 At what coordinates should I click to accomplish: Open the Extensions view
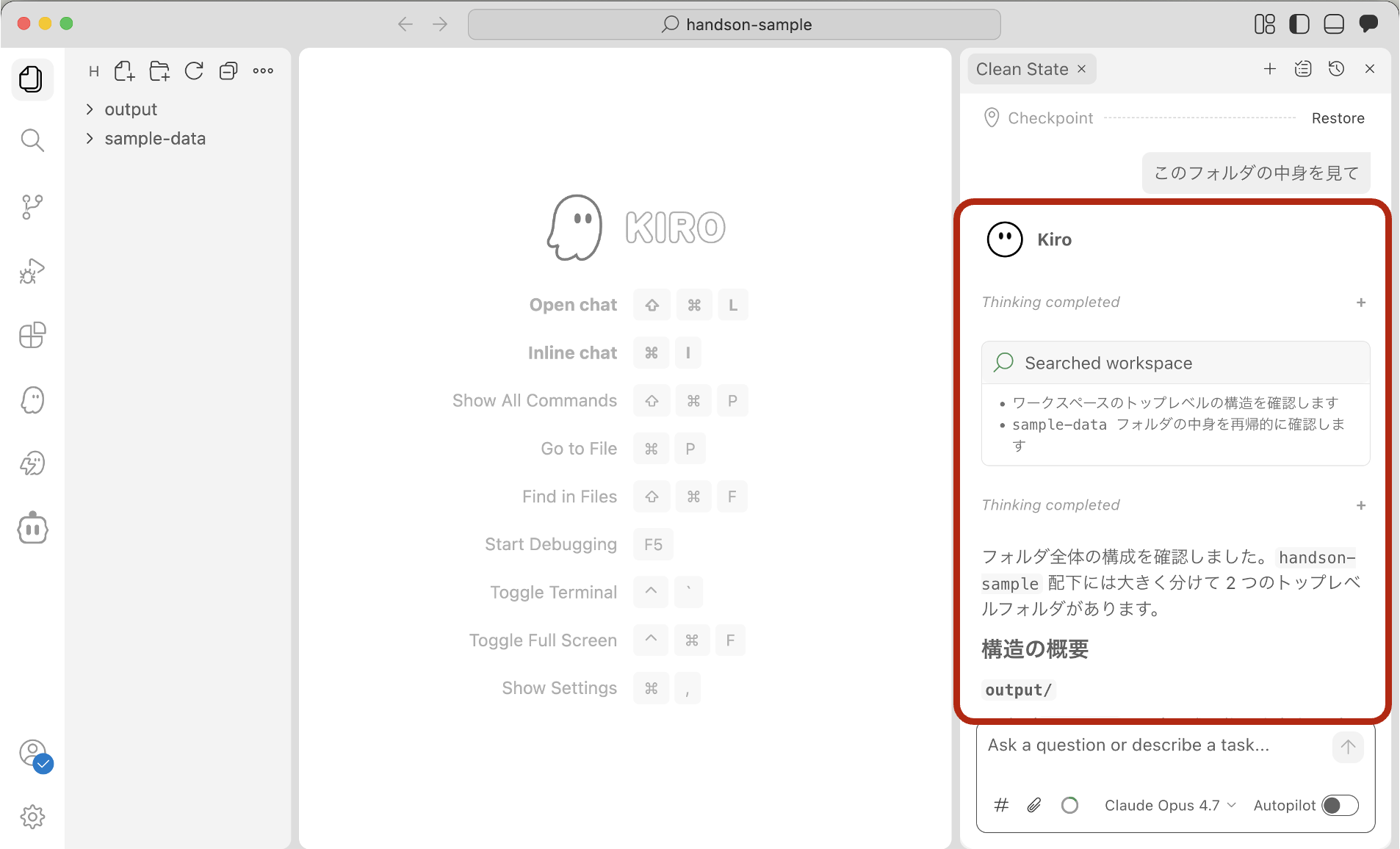32,335
